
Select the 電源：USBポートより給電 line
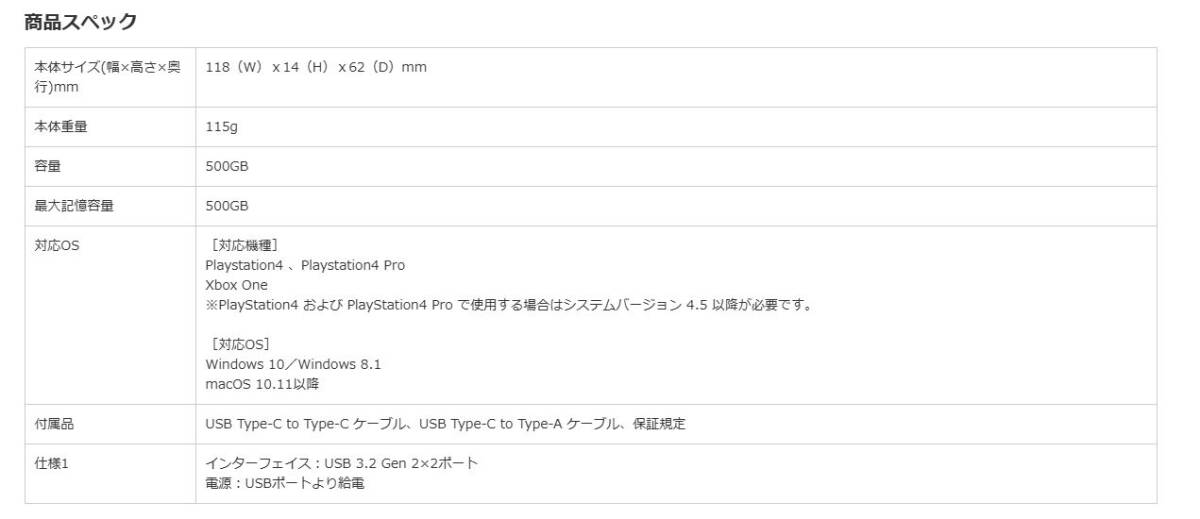pyautogui.click(x=285, y=483)
